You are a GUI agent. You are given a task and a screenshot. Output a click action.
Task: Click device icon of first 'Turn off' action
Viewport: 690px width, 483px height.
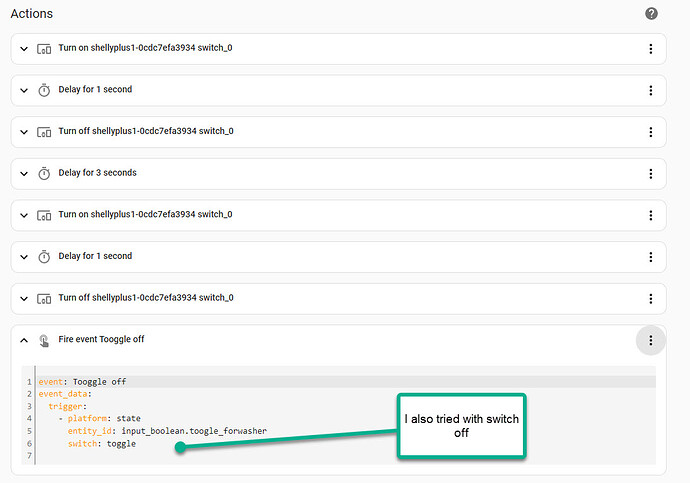coord(44,132)
